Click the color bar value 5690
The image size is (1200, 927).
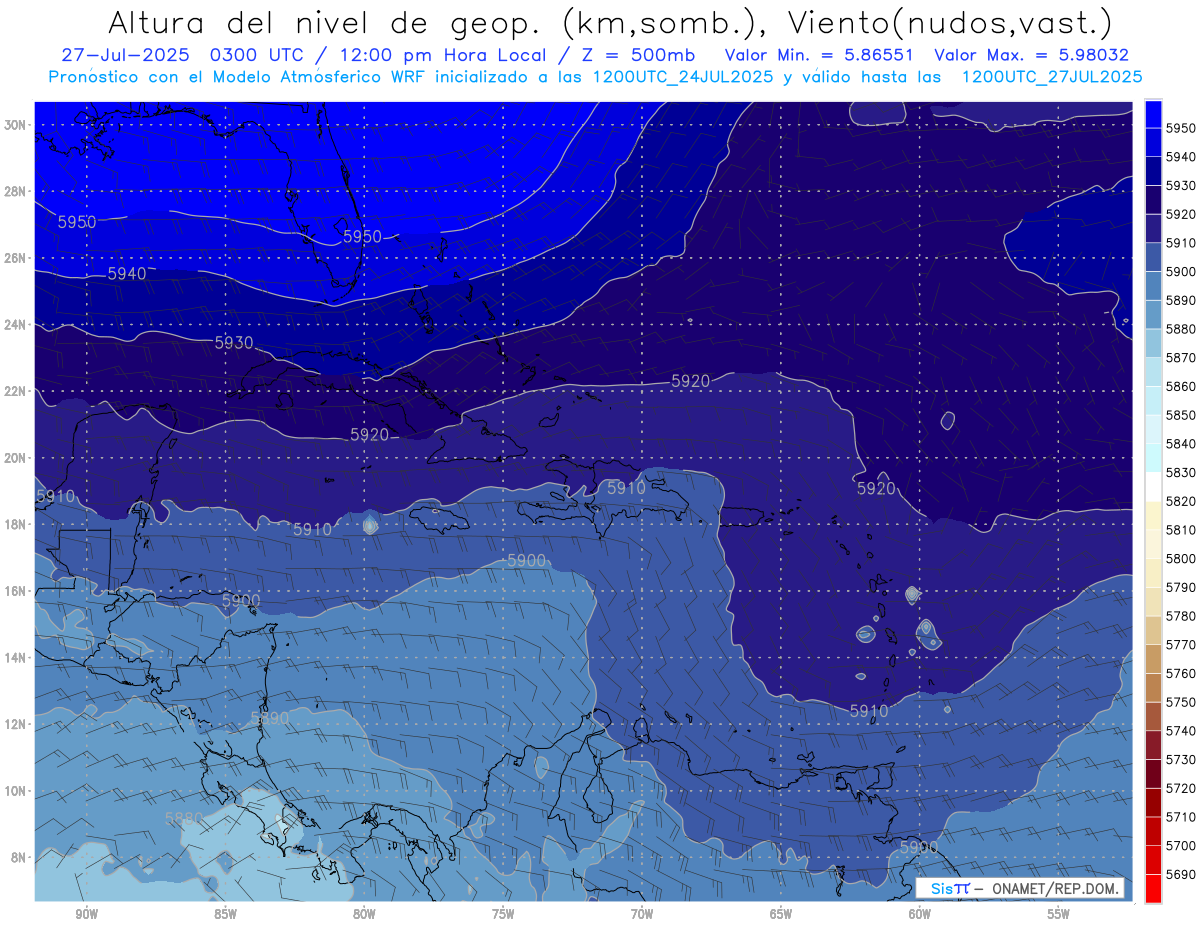pyautogui.click(x=1181, y=875)
